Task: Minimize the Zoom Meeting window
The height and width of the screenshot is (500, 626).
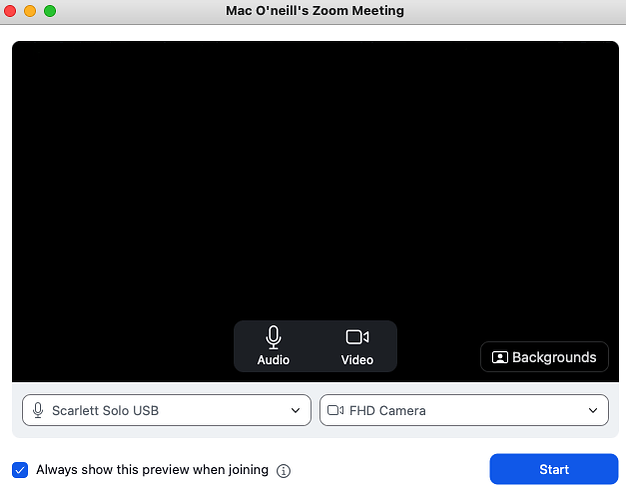Action: tap(30, 11)
